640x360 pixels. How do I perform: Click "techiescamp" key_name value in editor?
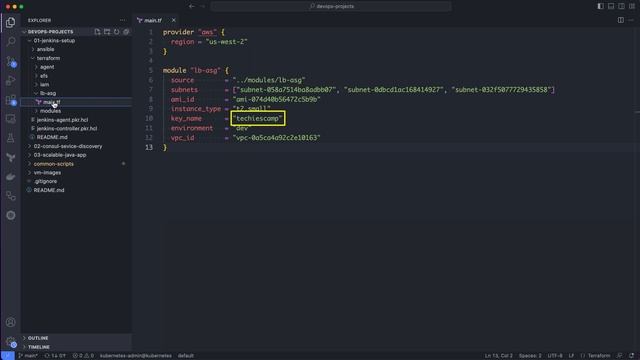(258, 118)
